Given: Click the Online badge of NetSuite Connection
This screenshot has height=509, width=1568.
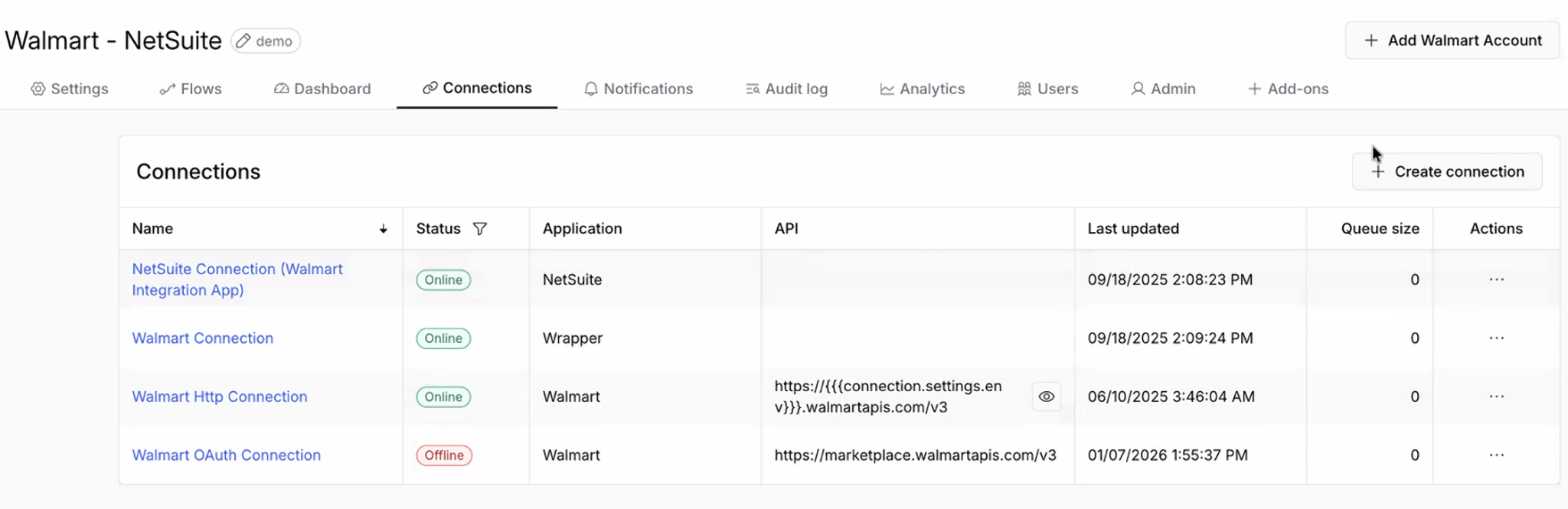Looking at the screenshot, I should (x=443, y=280).
